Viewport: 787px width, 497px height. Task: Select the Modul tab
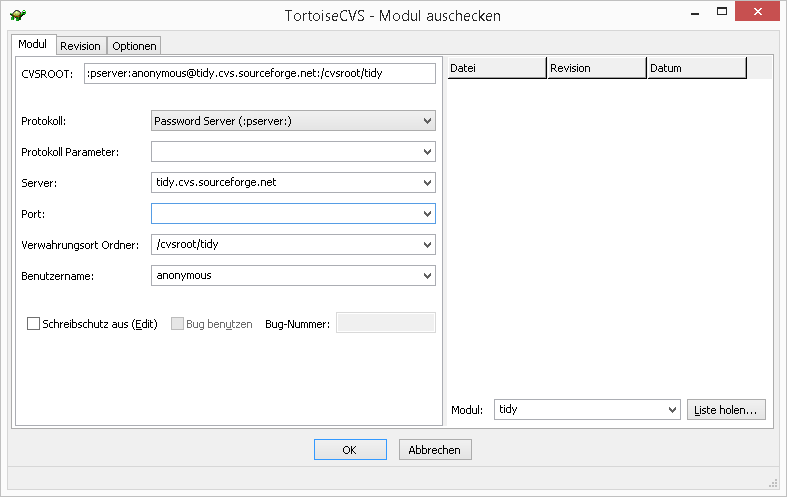coord(32,45)
